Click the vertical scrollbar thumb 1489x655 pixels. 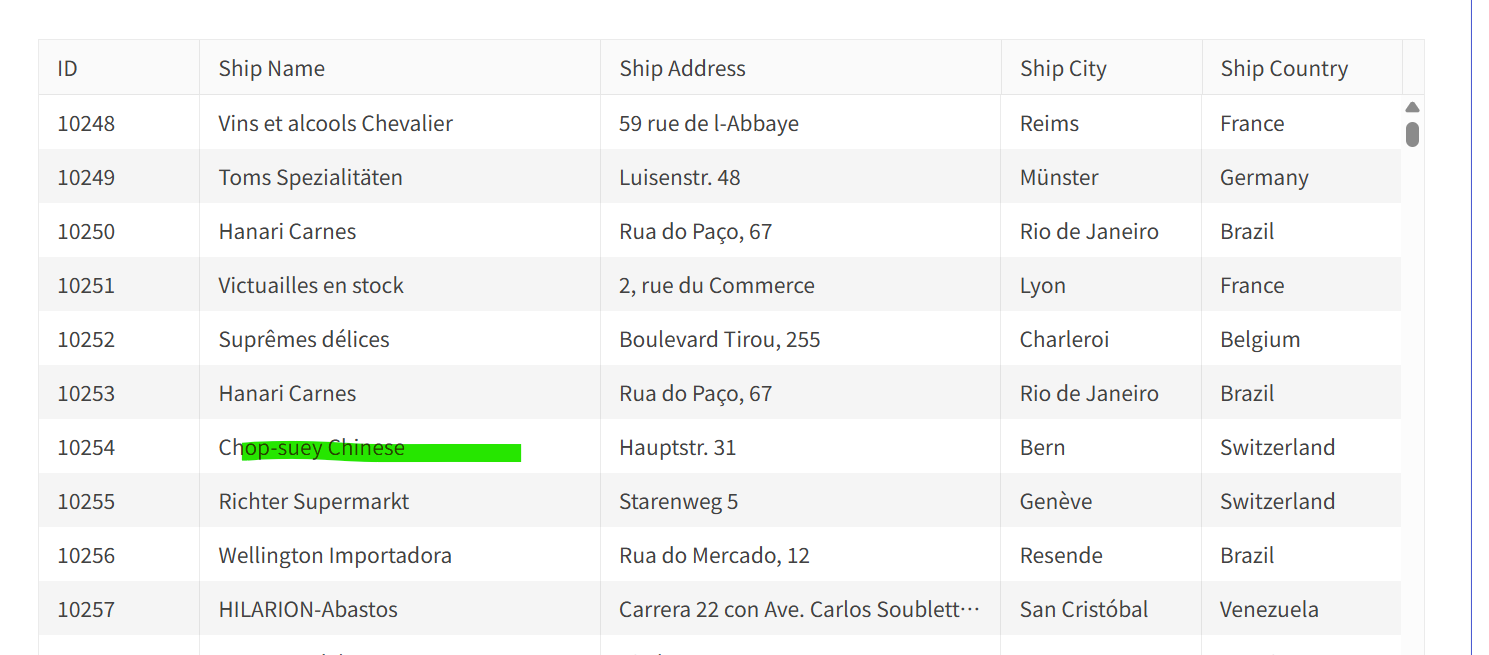click(x=1412, y=134)
